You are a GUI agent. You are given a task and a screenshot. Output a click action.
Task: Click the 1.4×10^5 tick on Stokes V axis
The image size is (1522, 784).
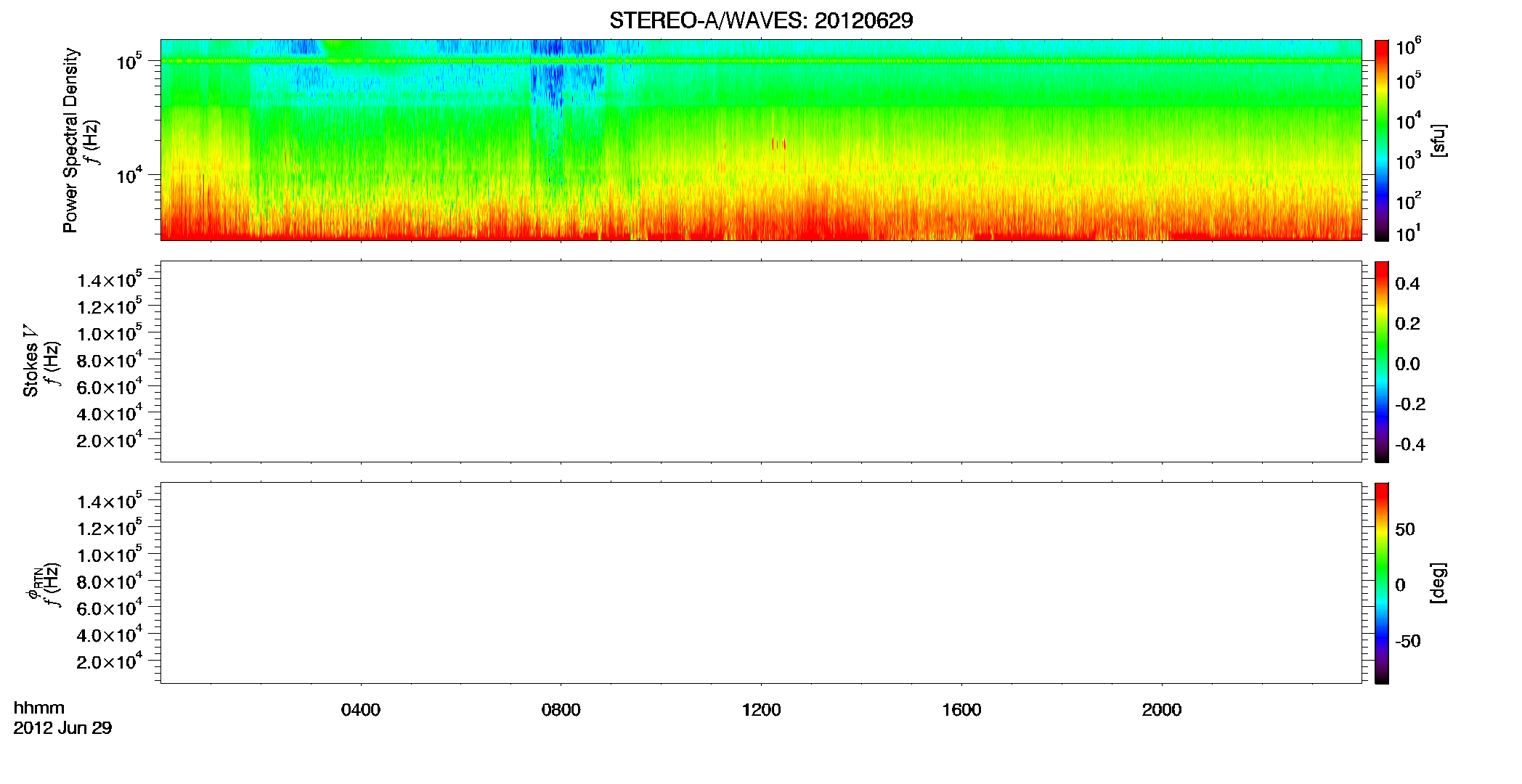click(109, 279)
